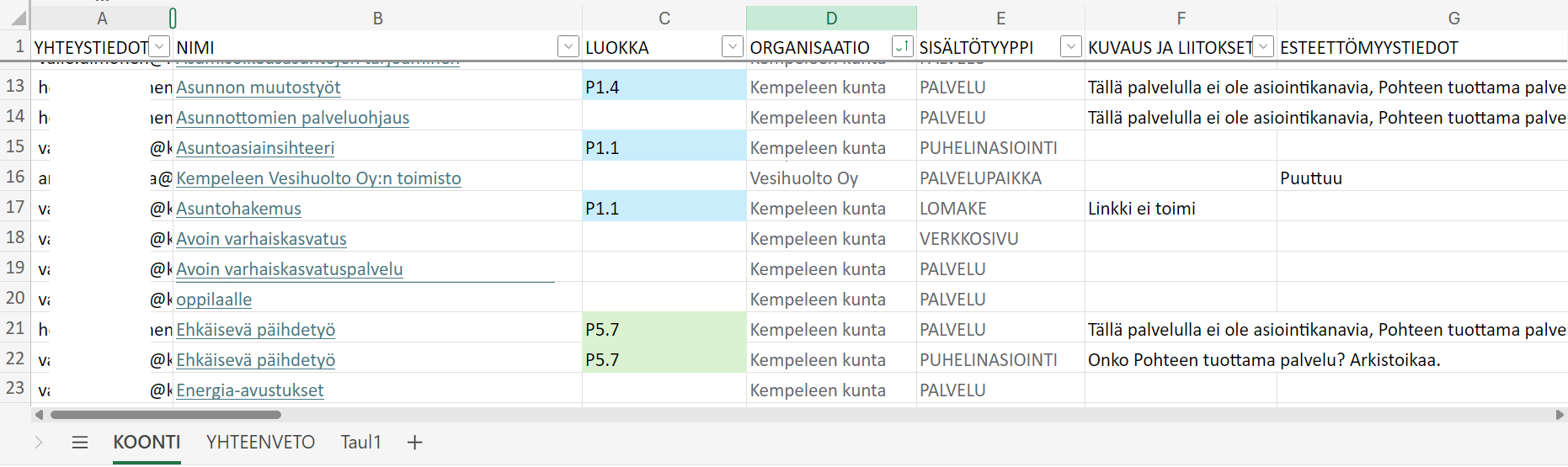Open the SISÄLTÖTYYPPI filter dropdown
This screenshot has width=1568, height=467.
[x=1071, y=47]
